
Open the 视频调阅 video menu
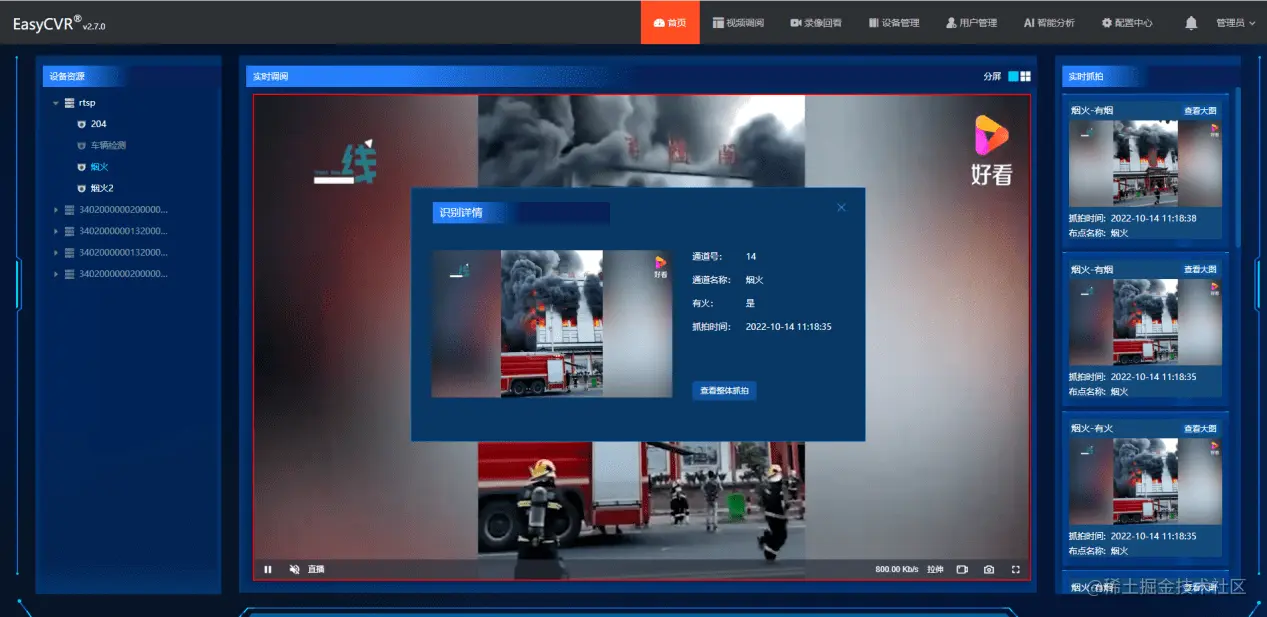pyautogui.click(x=738, y=22)
